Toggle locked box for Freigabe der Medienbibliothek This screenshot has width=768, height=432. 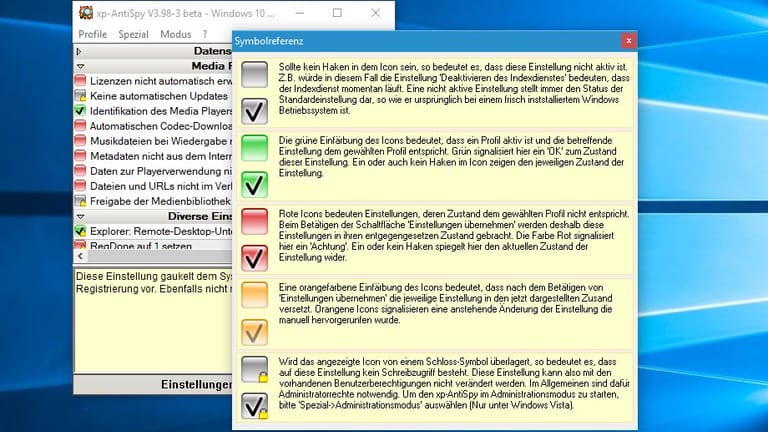pos(80,201)
